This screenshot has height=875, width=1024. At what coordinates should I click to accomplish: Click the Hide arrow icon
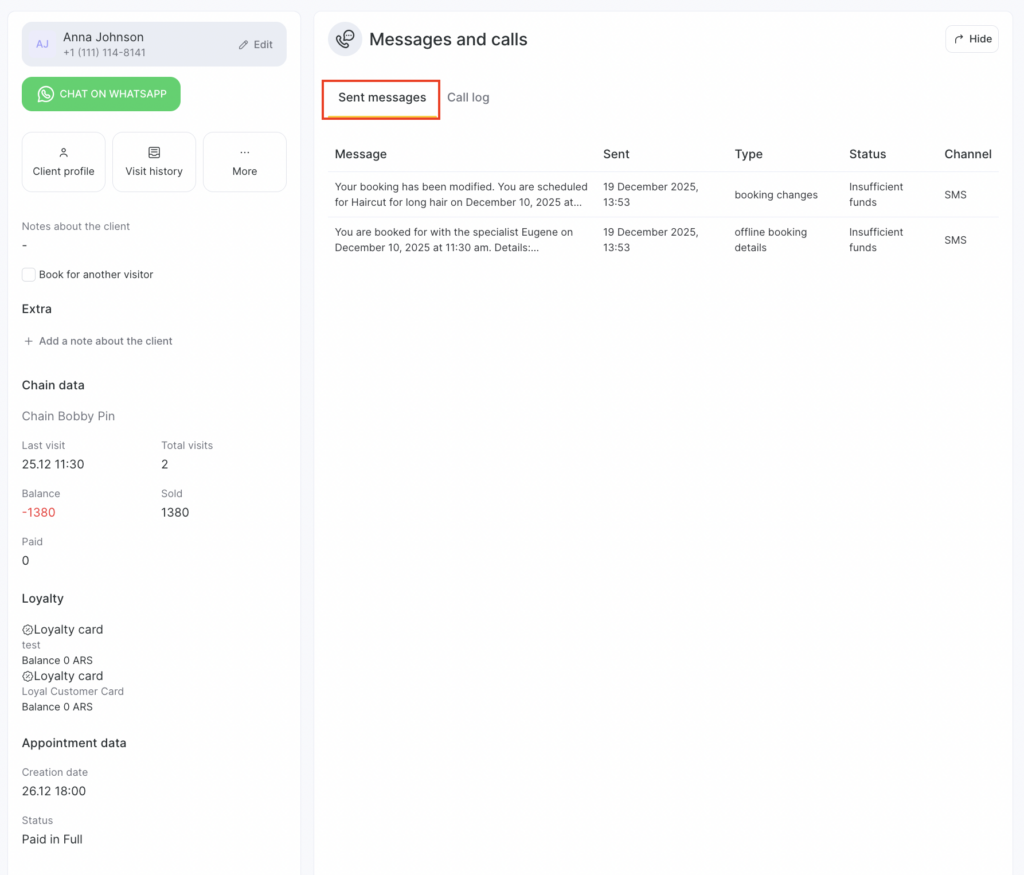pyautogui.click(x=959, y=39)
